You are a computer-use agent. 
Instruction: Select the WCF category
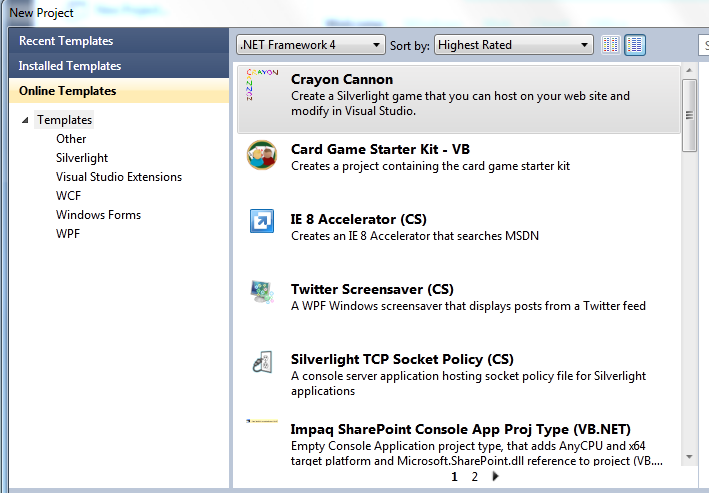pos(68,196)
